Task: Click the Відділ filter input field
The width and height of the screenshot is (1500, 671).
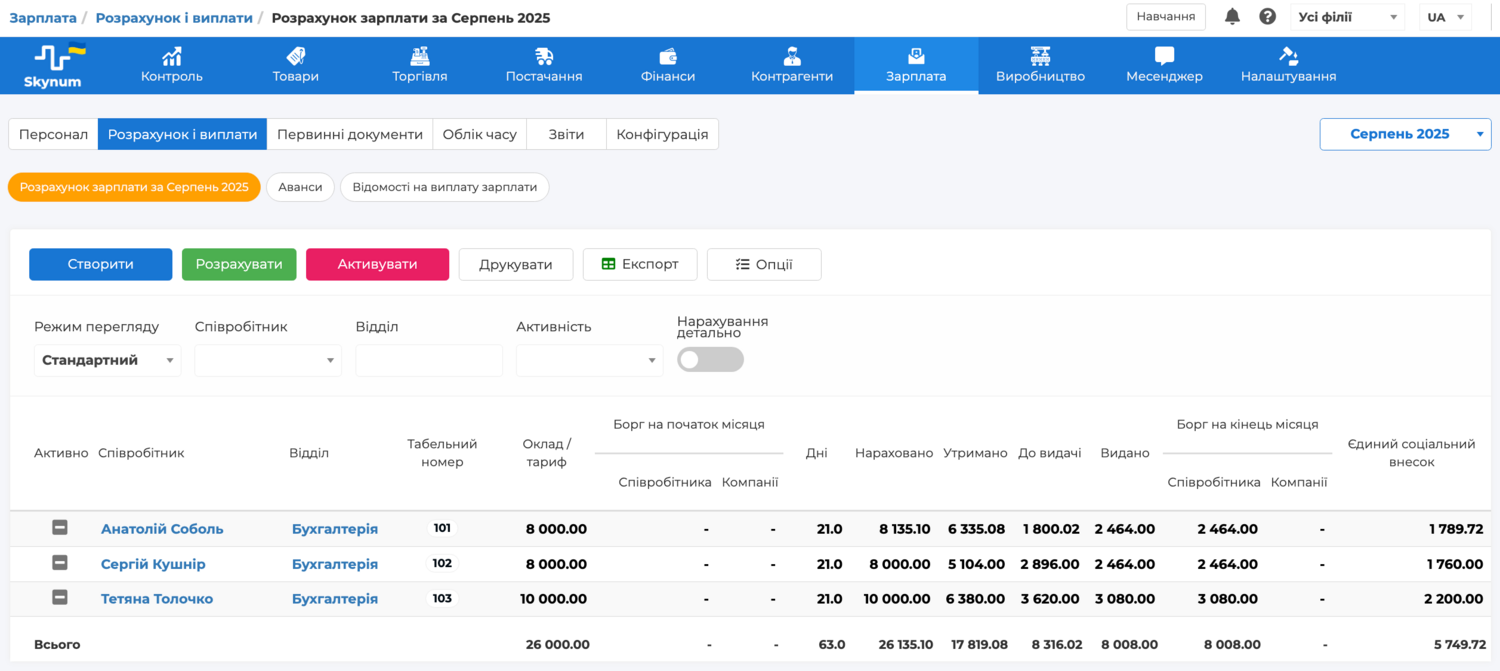Action: pyautogui.click(x=429, y=361)
